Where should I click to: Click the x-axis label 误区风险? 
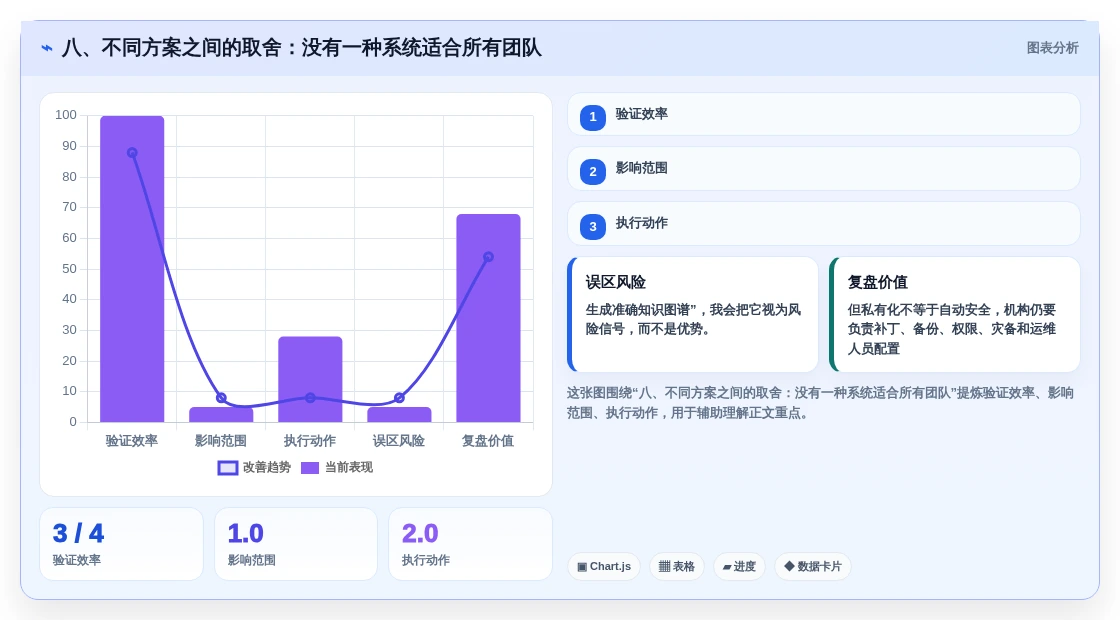pos(399,441)
